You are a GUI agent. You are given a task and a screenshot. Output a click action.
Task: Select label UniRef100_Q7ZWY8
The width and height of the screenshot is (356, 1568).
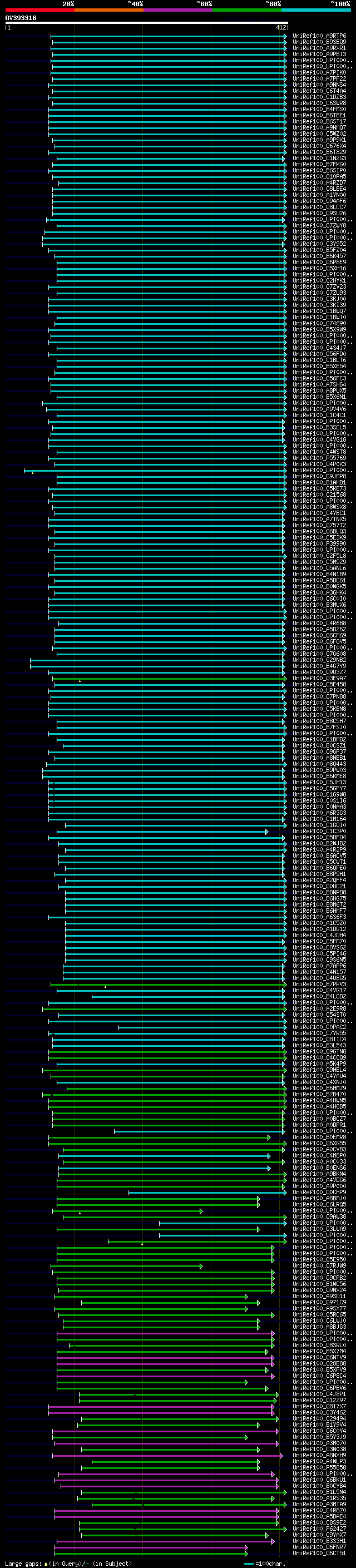click(319, 225)
